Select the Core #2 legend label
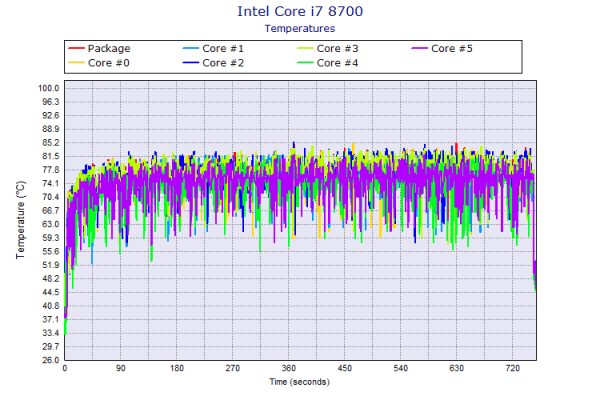 tap(223, 63)
